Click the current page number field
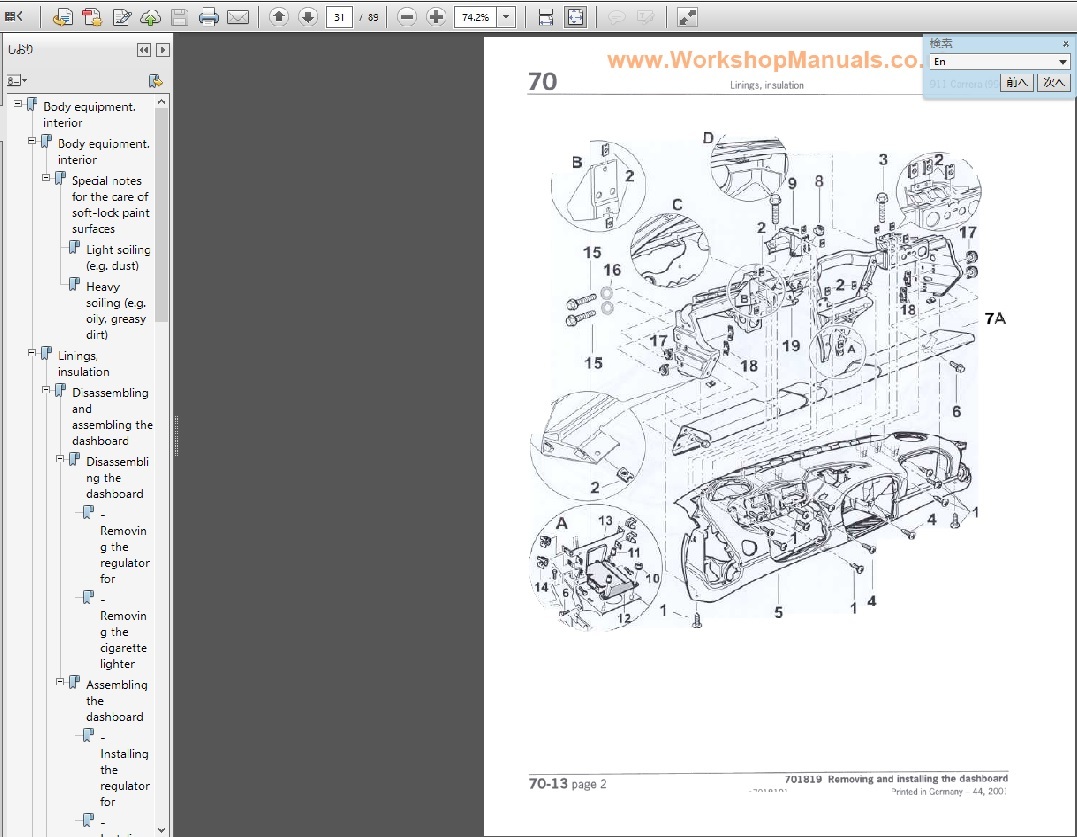The height and width of the screenshot is (837, 1077). click(x=338, y=17)
